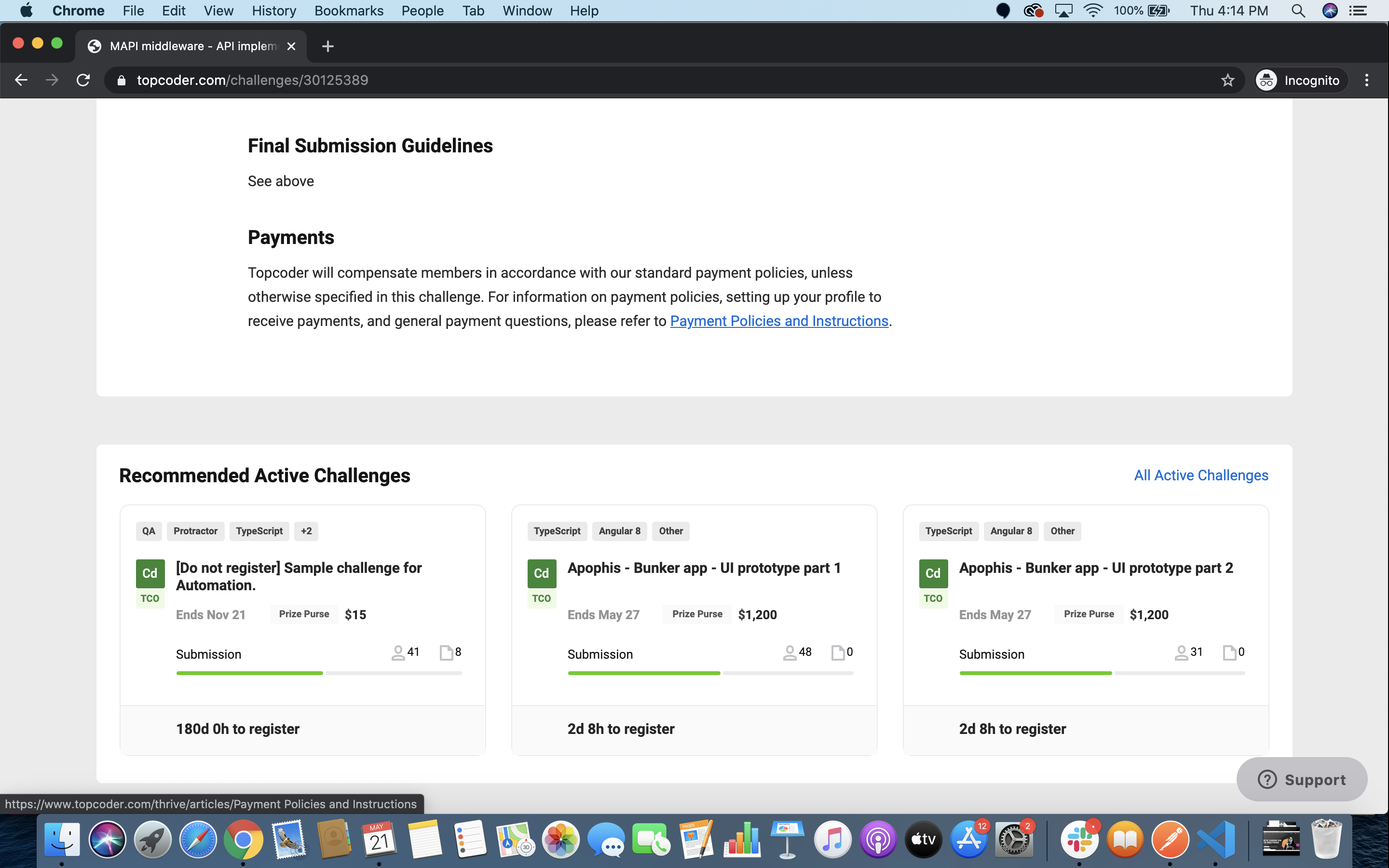Click the registrants icon showing 48

click(789, 653)
